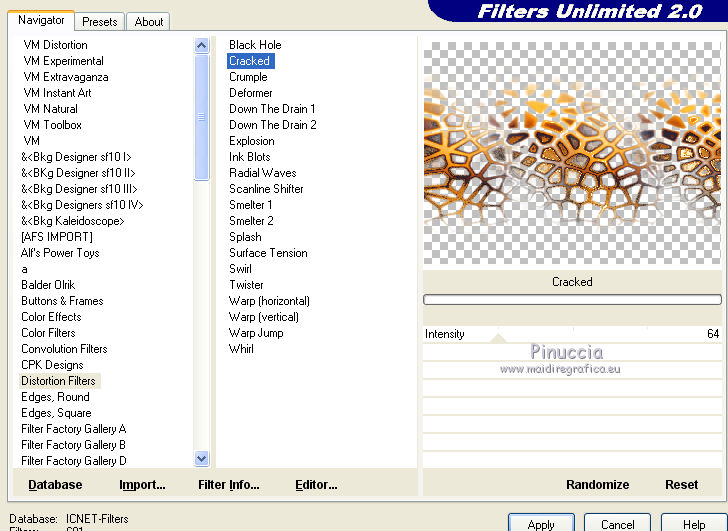
Task: Select VM Extravaganza category
Action: pyautogui.click(x=66, y=77)
